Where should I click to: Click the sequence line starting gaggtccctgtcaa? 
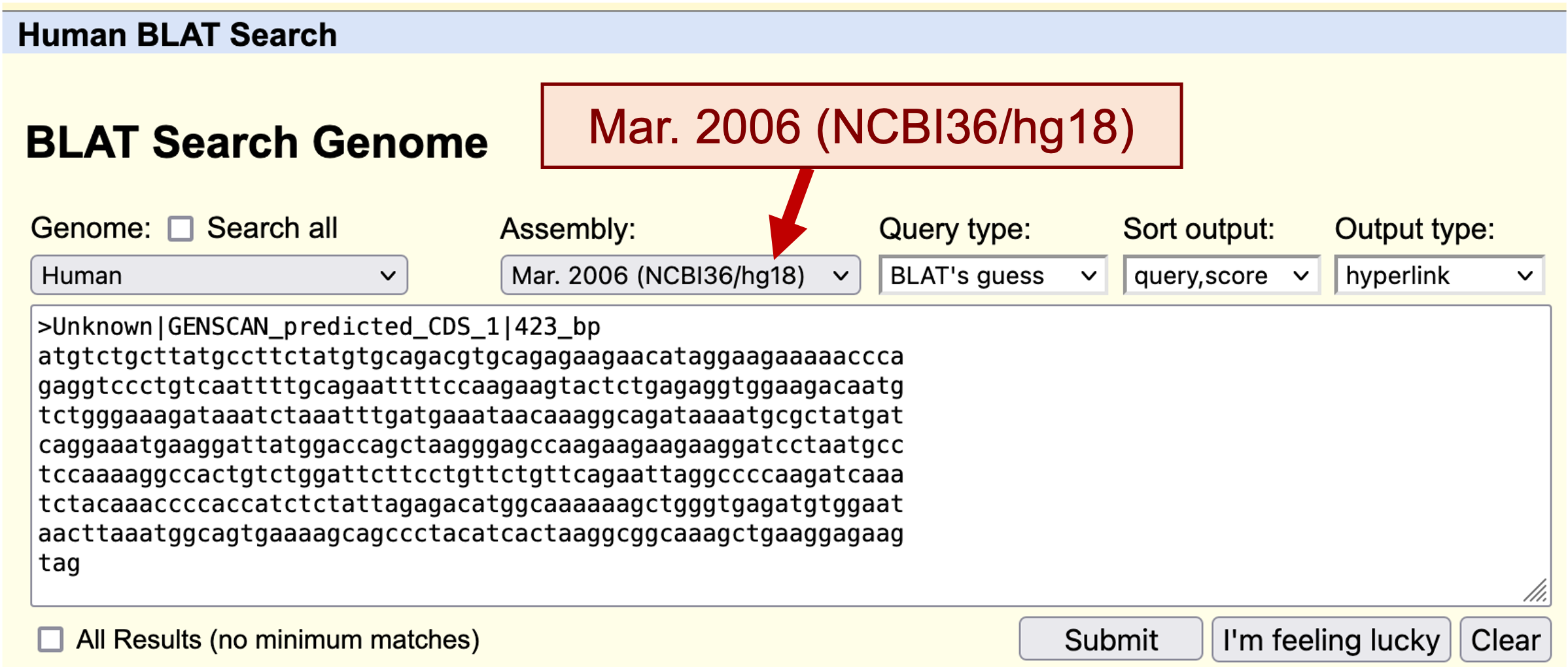471,386
